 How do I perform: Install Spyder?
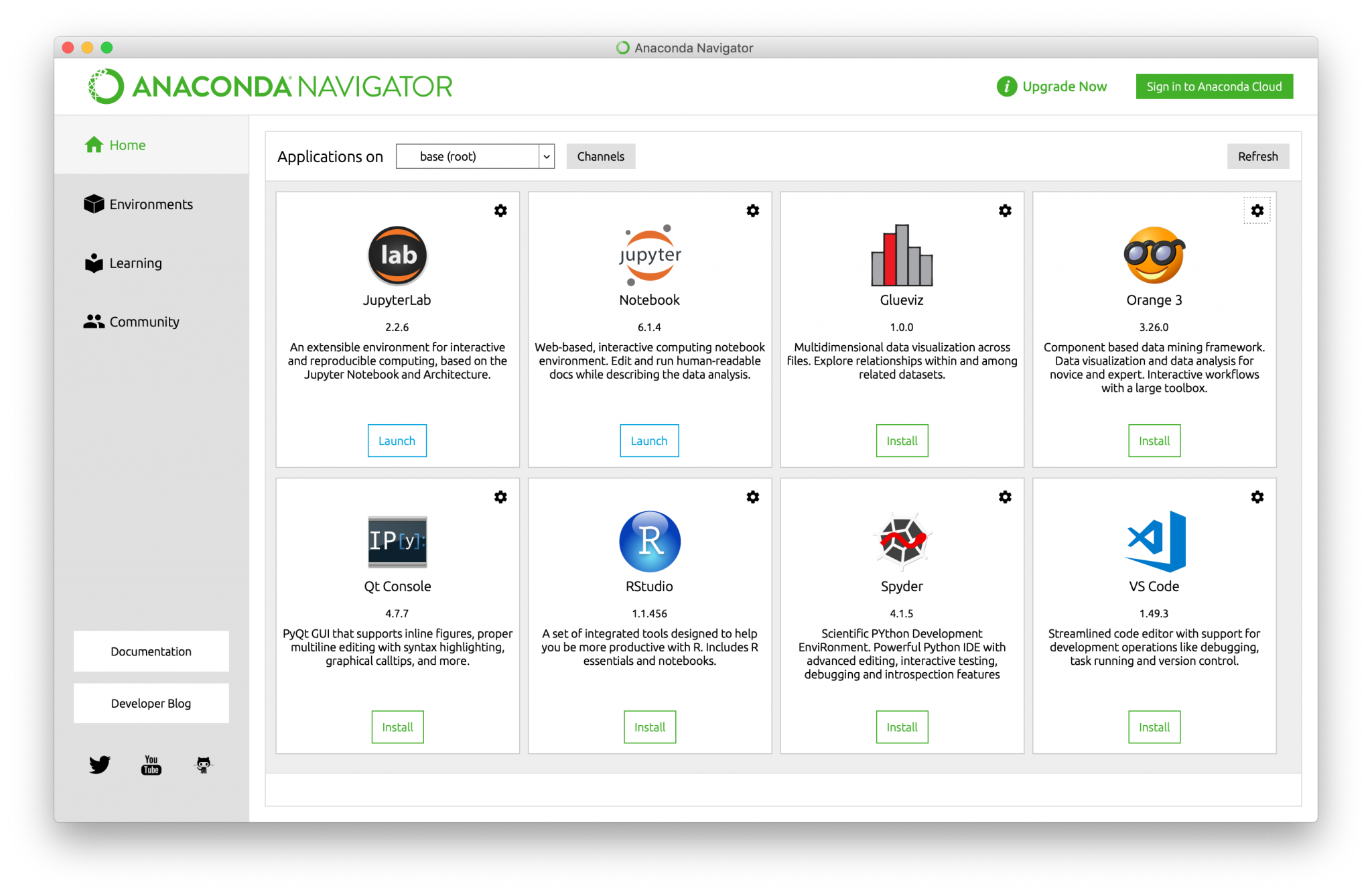(902, 727)
